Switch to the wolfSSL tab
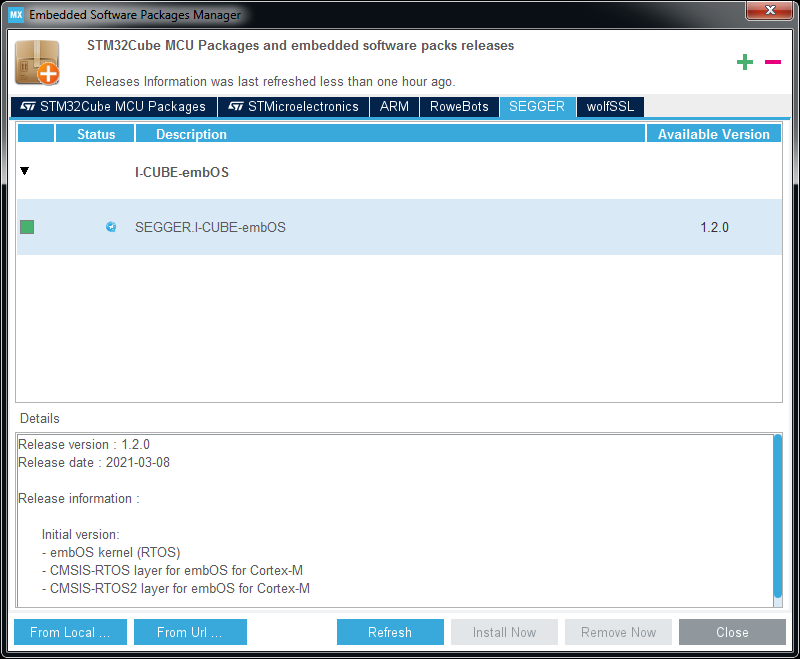This screenshot has height=659, width=800. tap(610, 106)
